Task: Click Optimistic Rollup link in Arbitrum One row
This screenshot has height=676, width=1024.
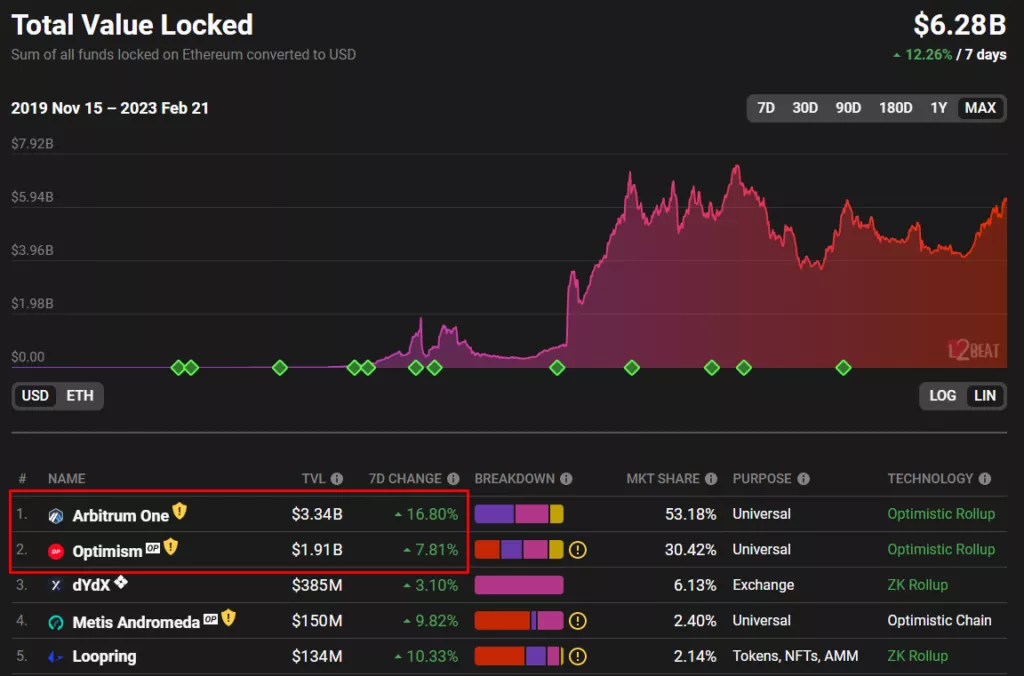Action: point(941,514)
